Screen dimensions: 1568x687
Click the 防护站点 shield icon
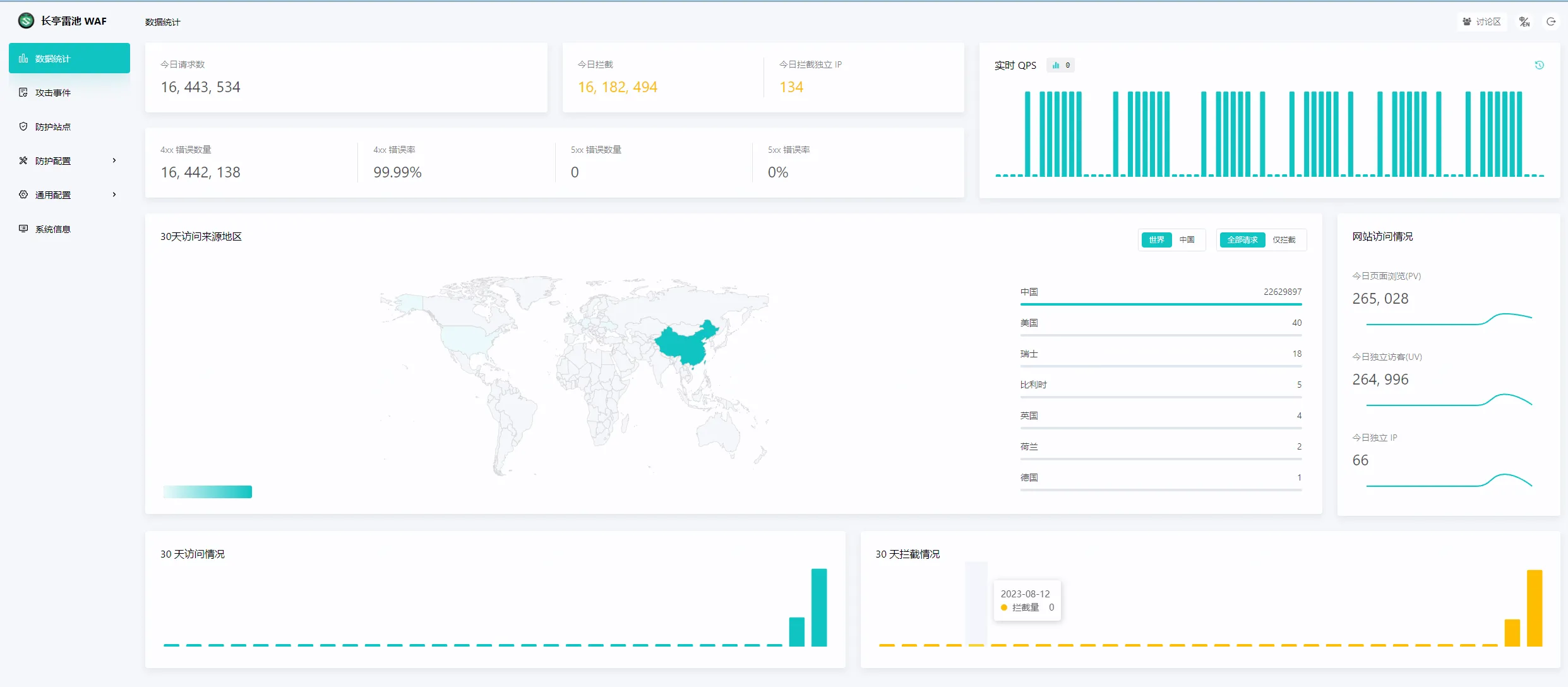click(x=23, y=126)
